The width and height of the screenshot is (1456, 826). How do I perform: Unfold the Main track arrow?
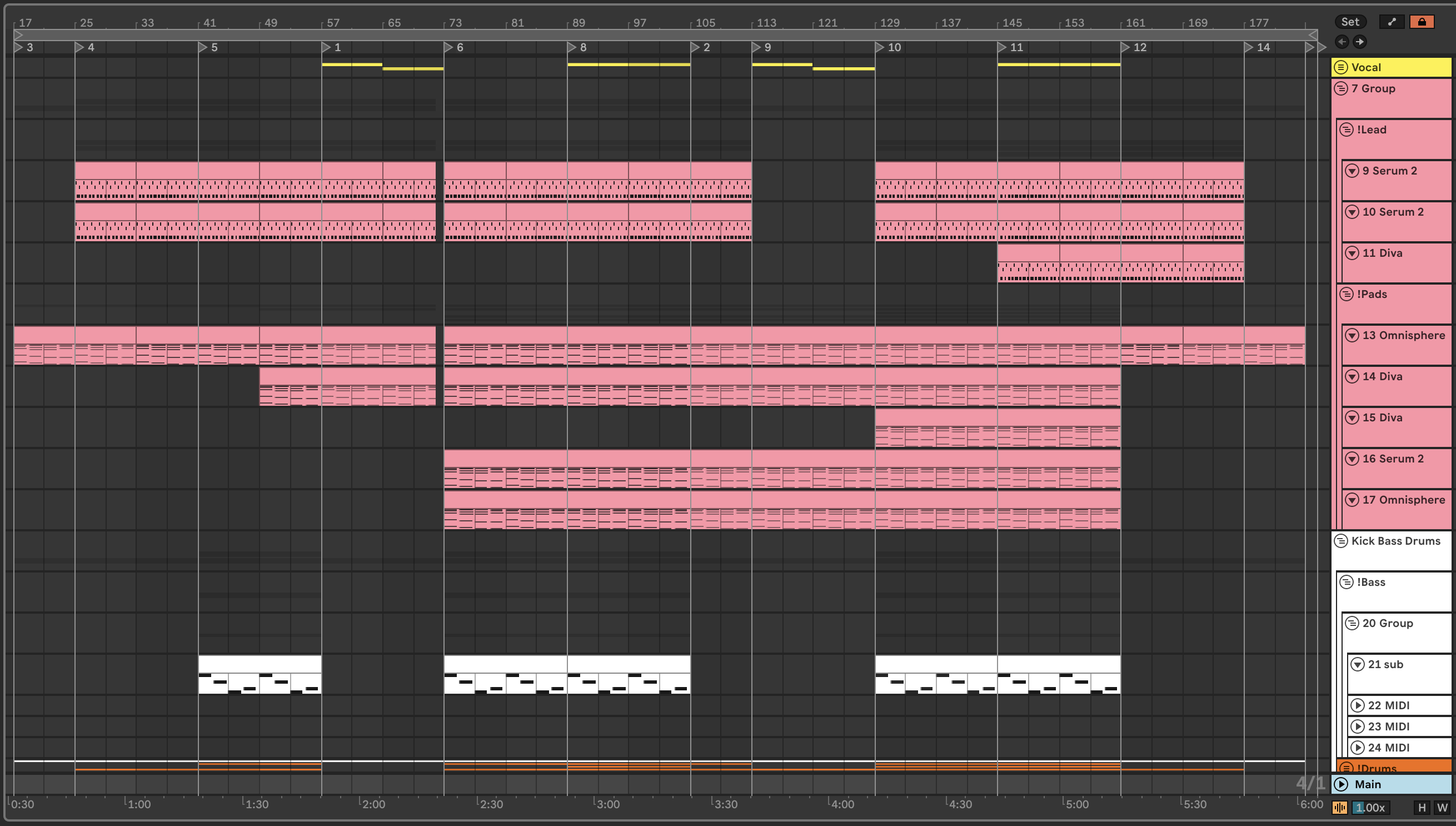tap(1341, 784)
